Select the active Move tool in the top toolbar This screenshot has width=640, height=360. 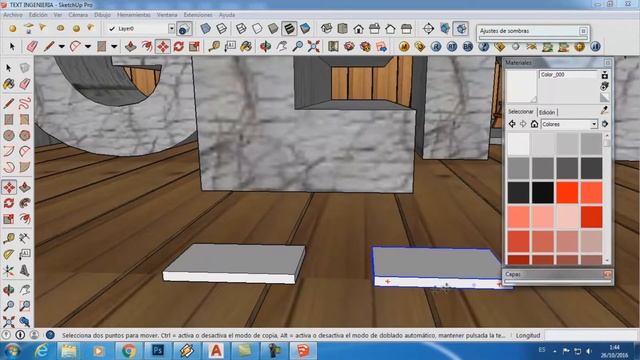coord(162,47)
